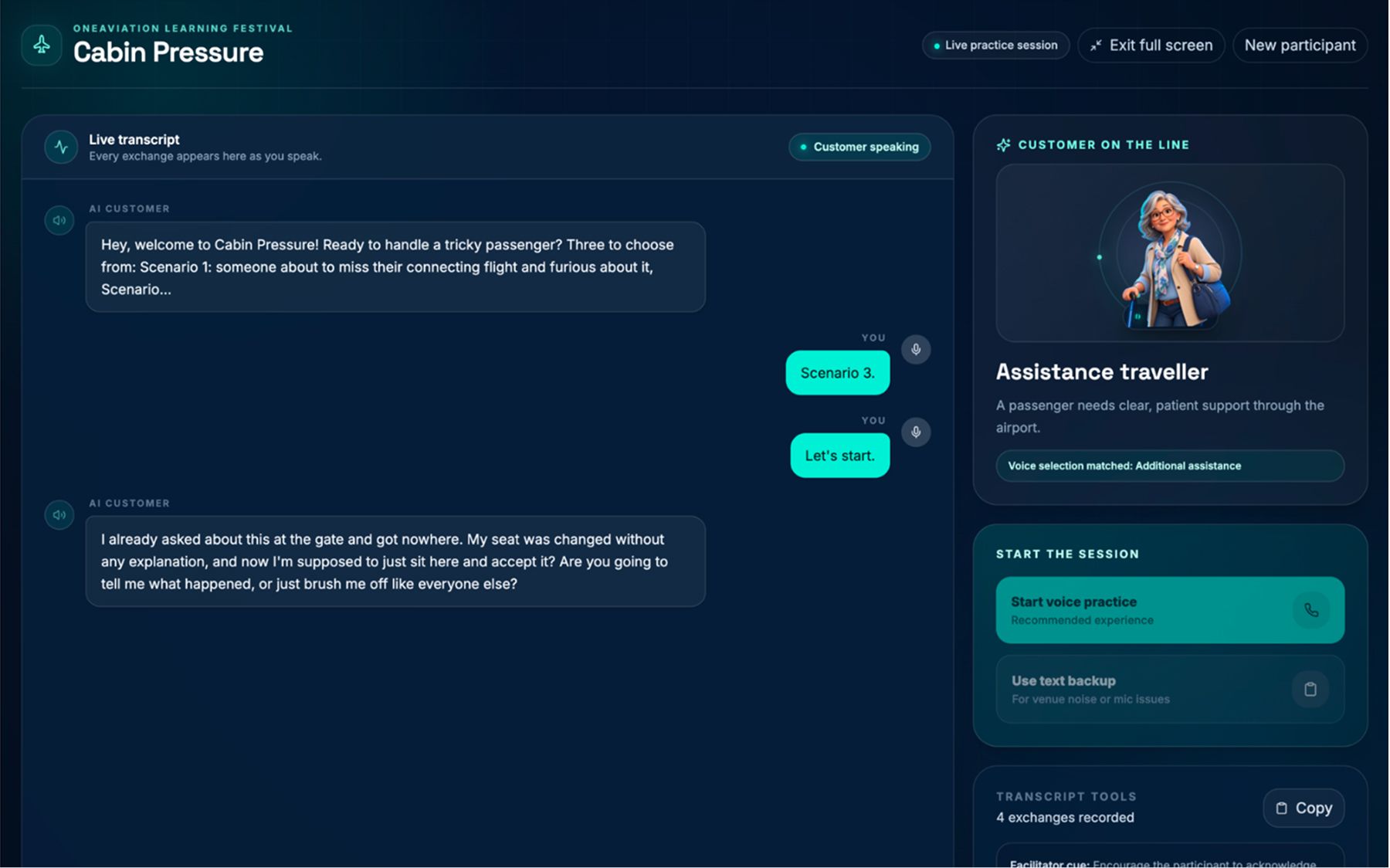Viewport: 1390px width, 868px height.
Task: Click the Live practice session status pill
Action: pyautogui.click(x=995, y=46)
